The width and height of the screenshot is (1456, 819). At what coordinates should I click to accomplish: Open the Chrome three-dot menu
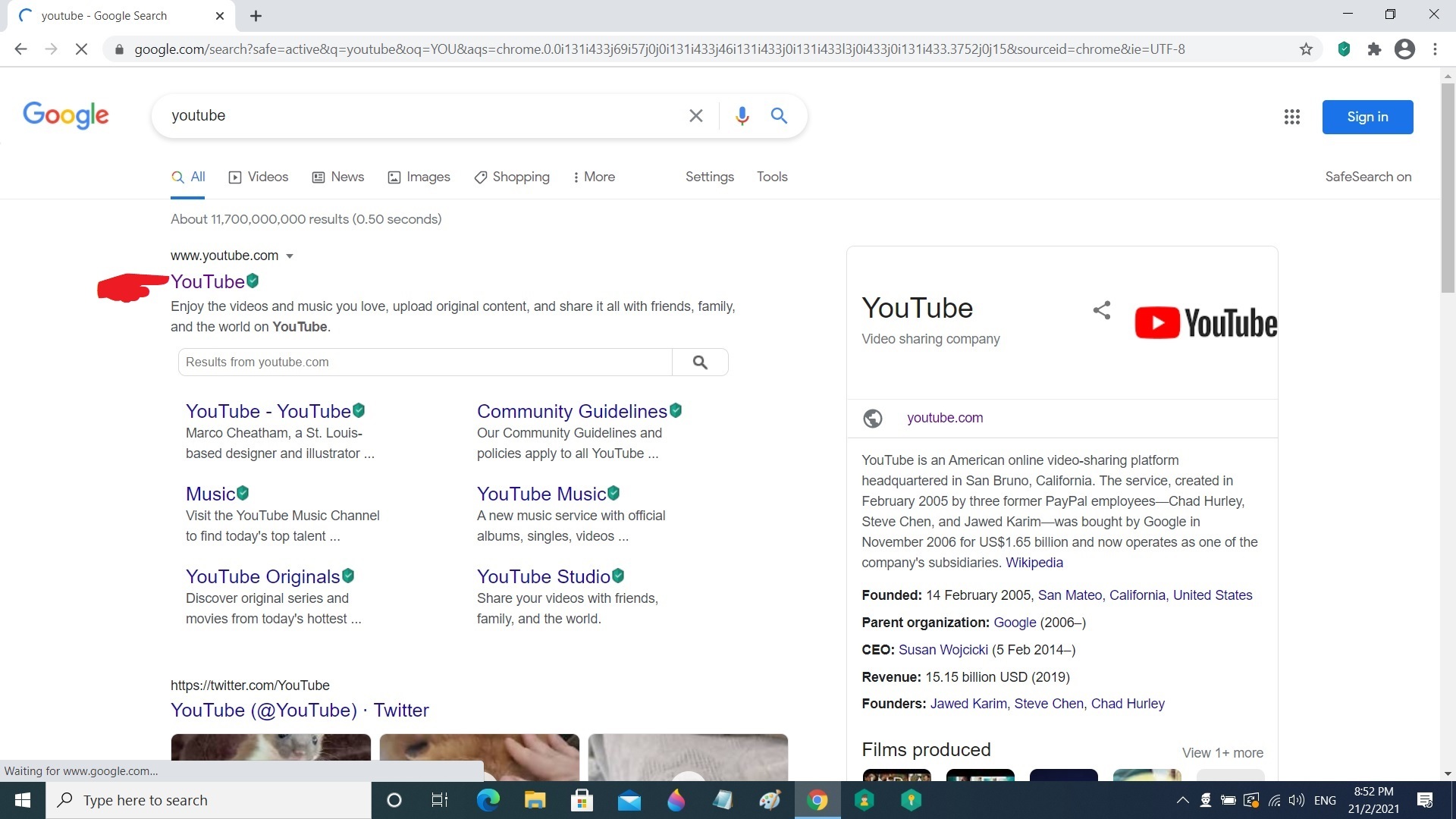click(1435, 49)
